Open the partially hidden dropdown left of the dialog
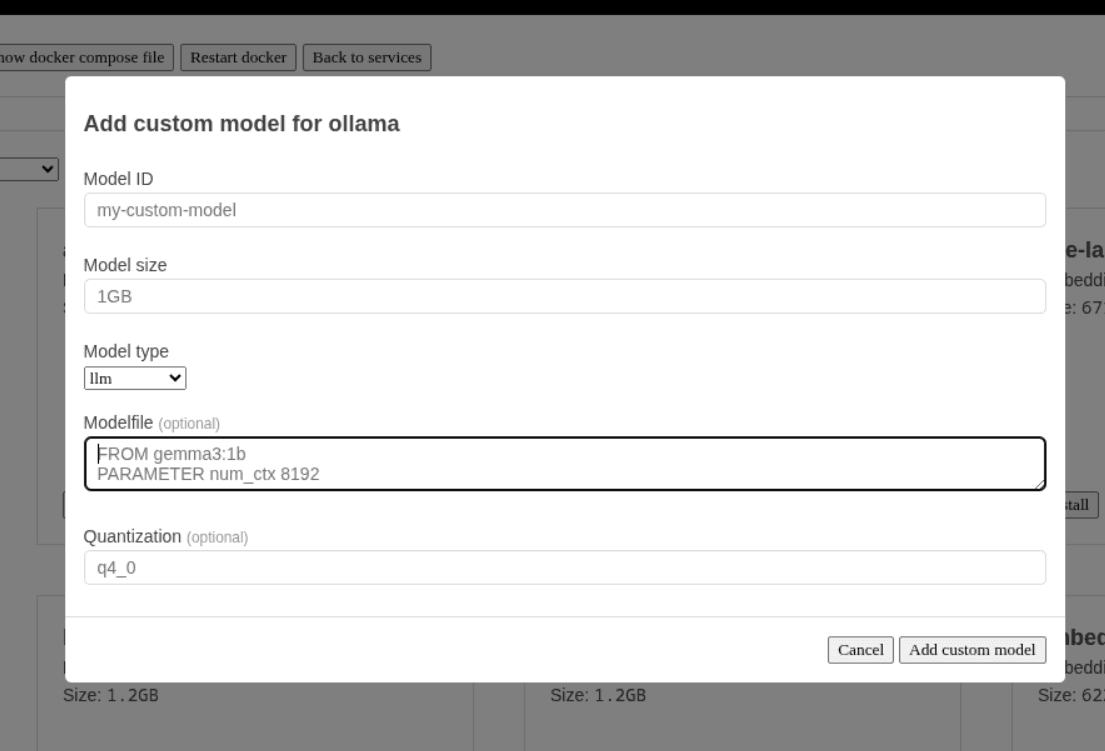 tap(30, 169)
